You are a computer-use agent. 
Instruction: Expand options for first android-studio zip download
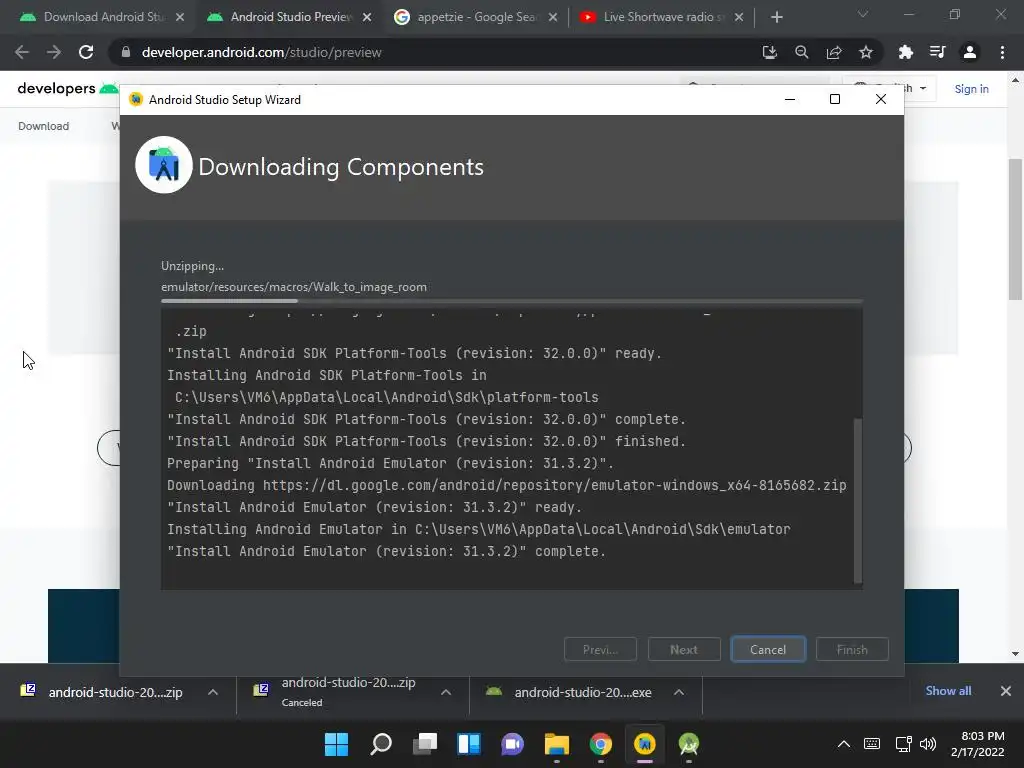pyautogui.click(x=212, y=692)
